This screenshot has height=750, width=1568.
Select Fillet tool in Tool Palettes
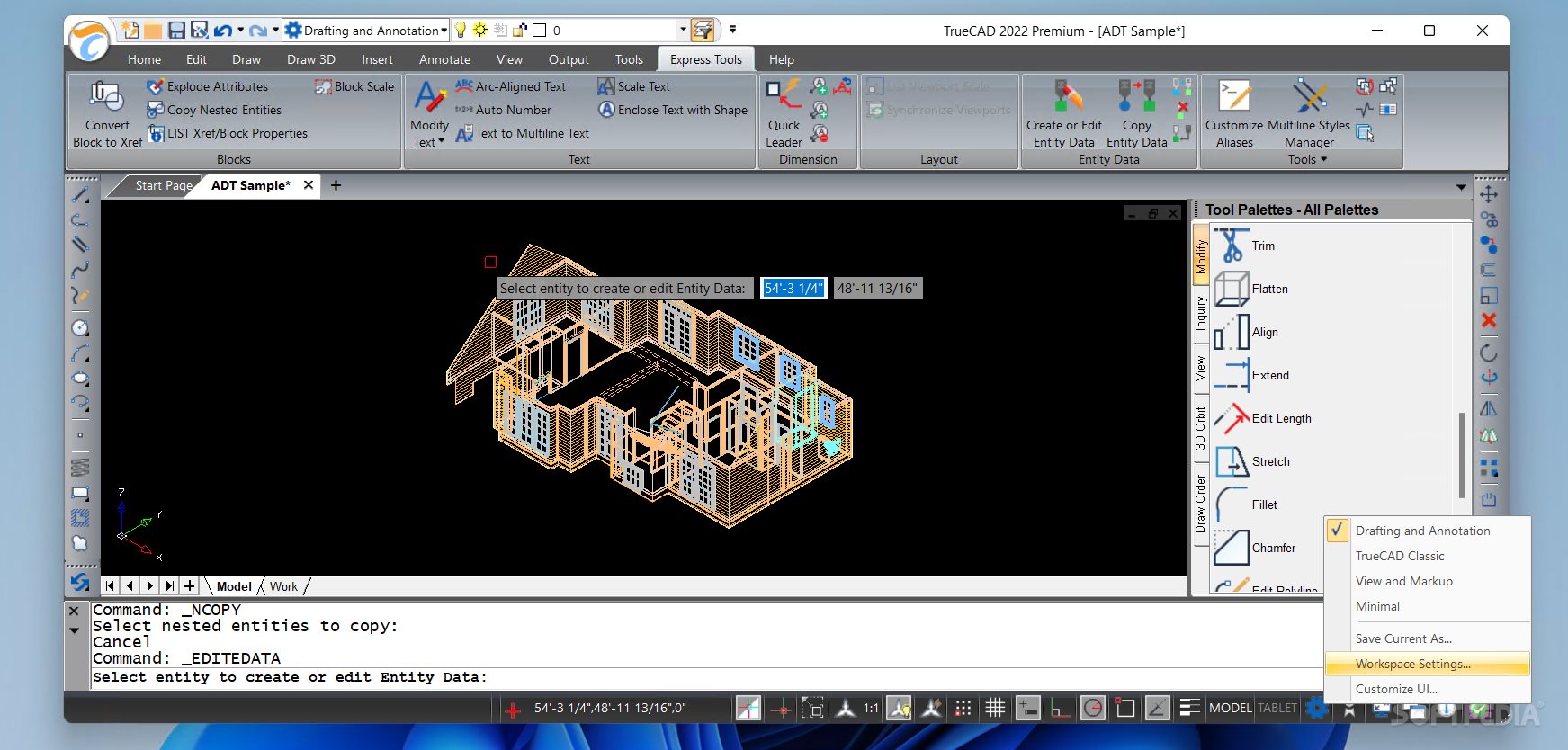click(1246, 504)
